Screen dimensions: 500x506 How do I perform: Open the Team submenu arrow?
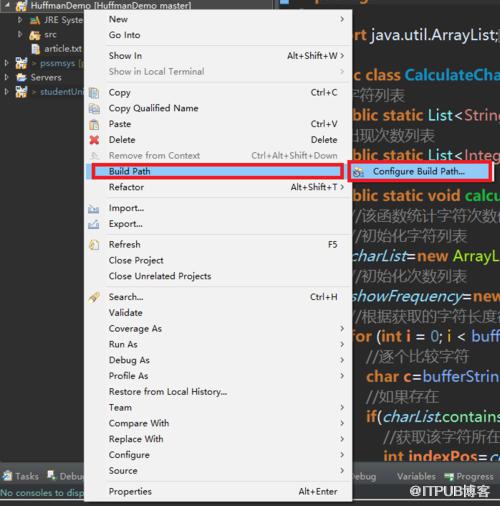(x=342, y=407)
